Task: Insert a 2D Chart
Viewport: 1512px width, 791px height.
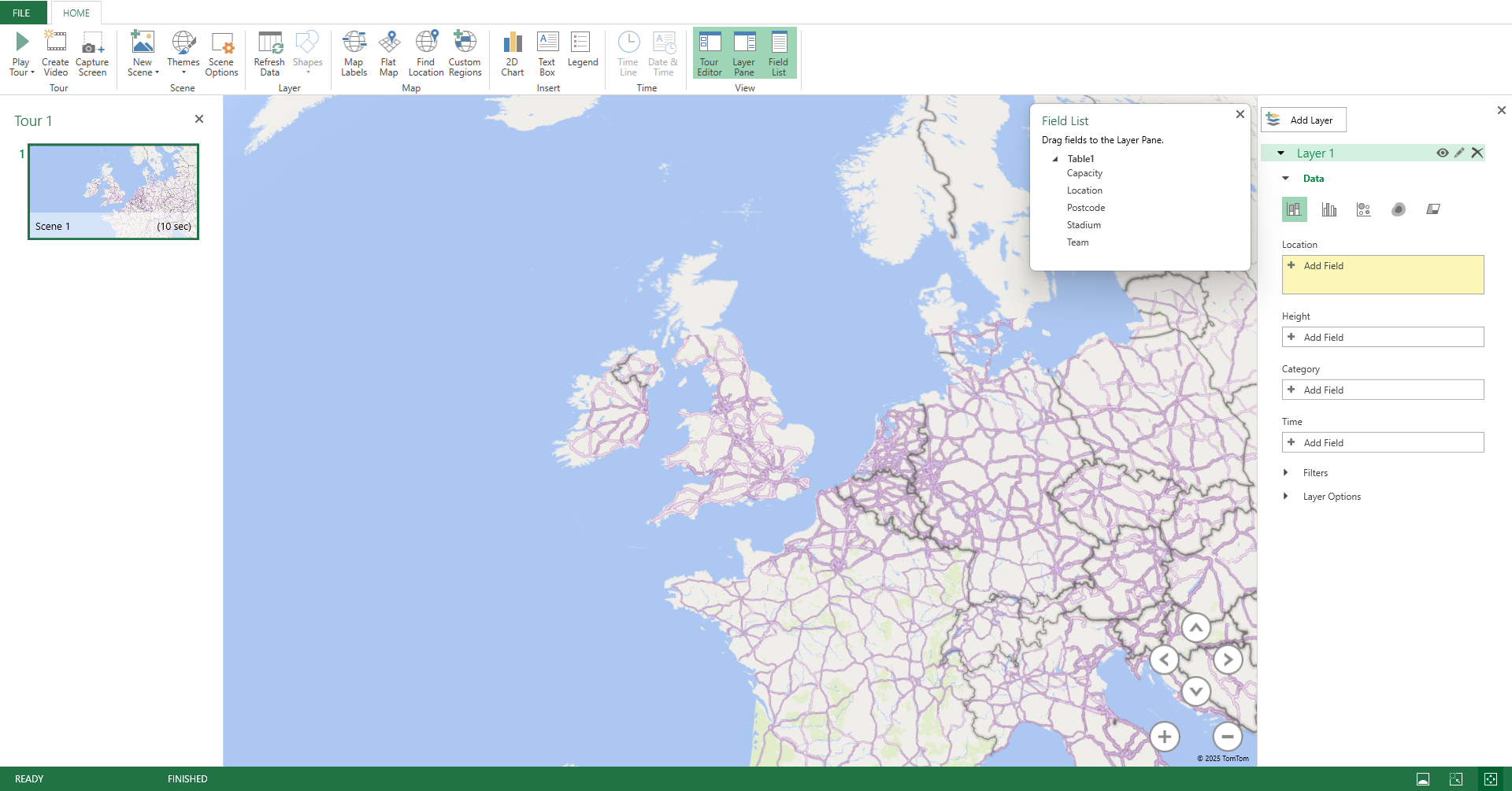Action: [512, 54]
